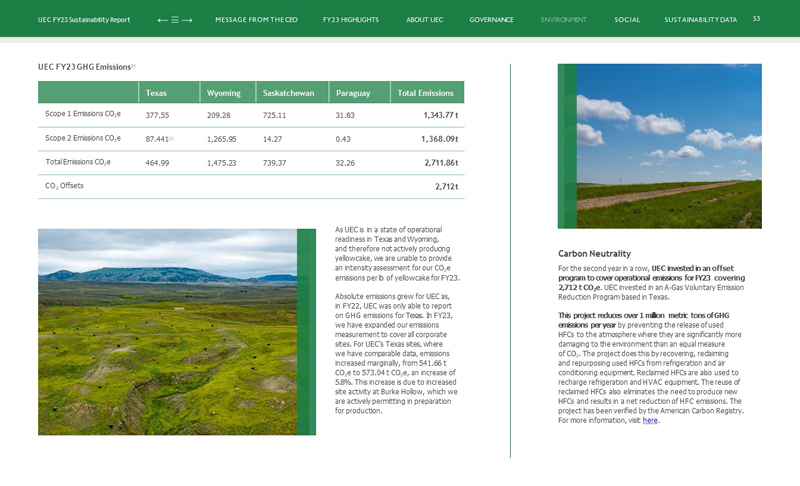Click the previous page left arrow
The width and height of the screenshot is (800, 486).
(162, 20)
